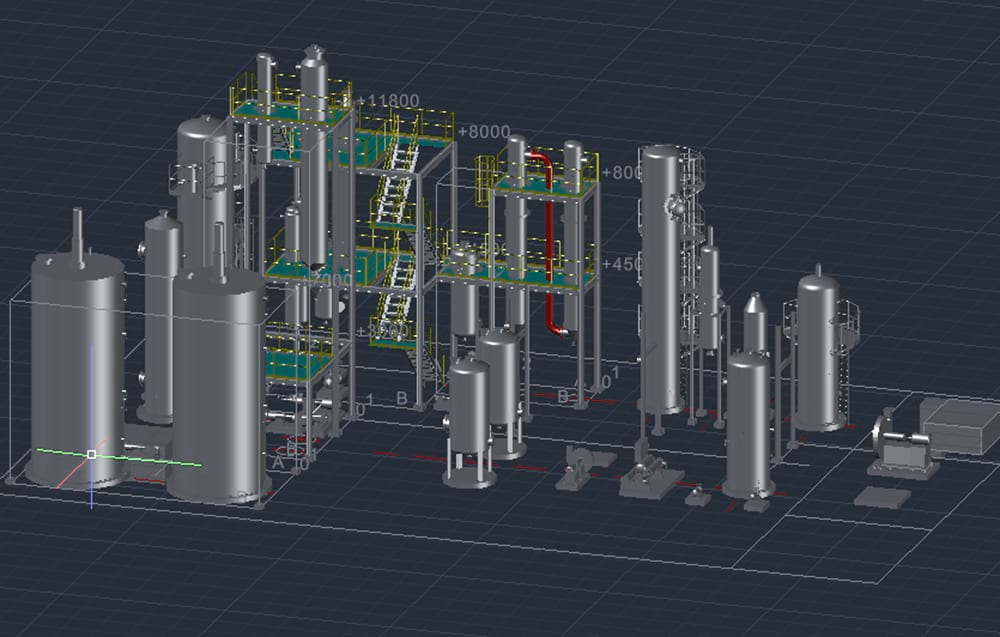Select the teal top platform at the +11800 level

[291, 112]
